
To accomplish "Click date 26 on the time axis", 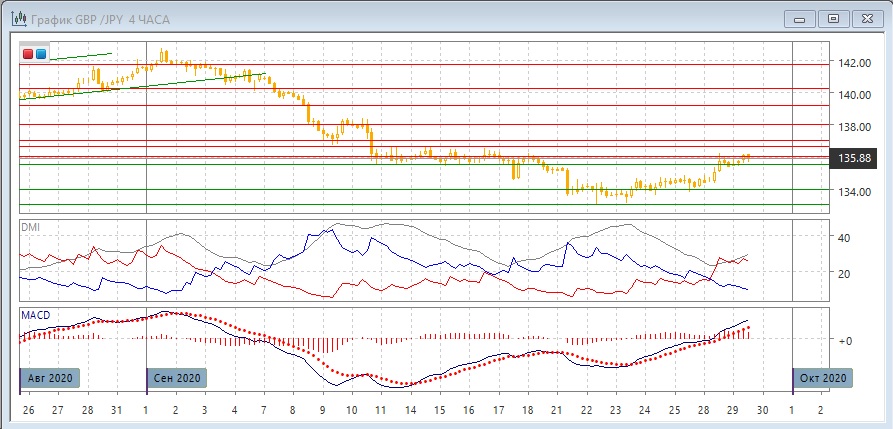I will [x=27, y=411].
